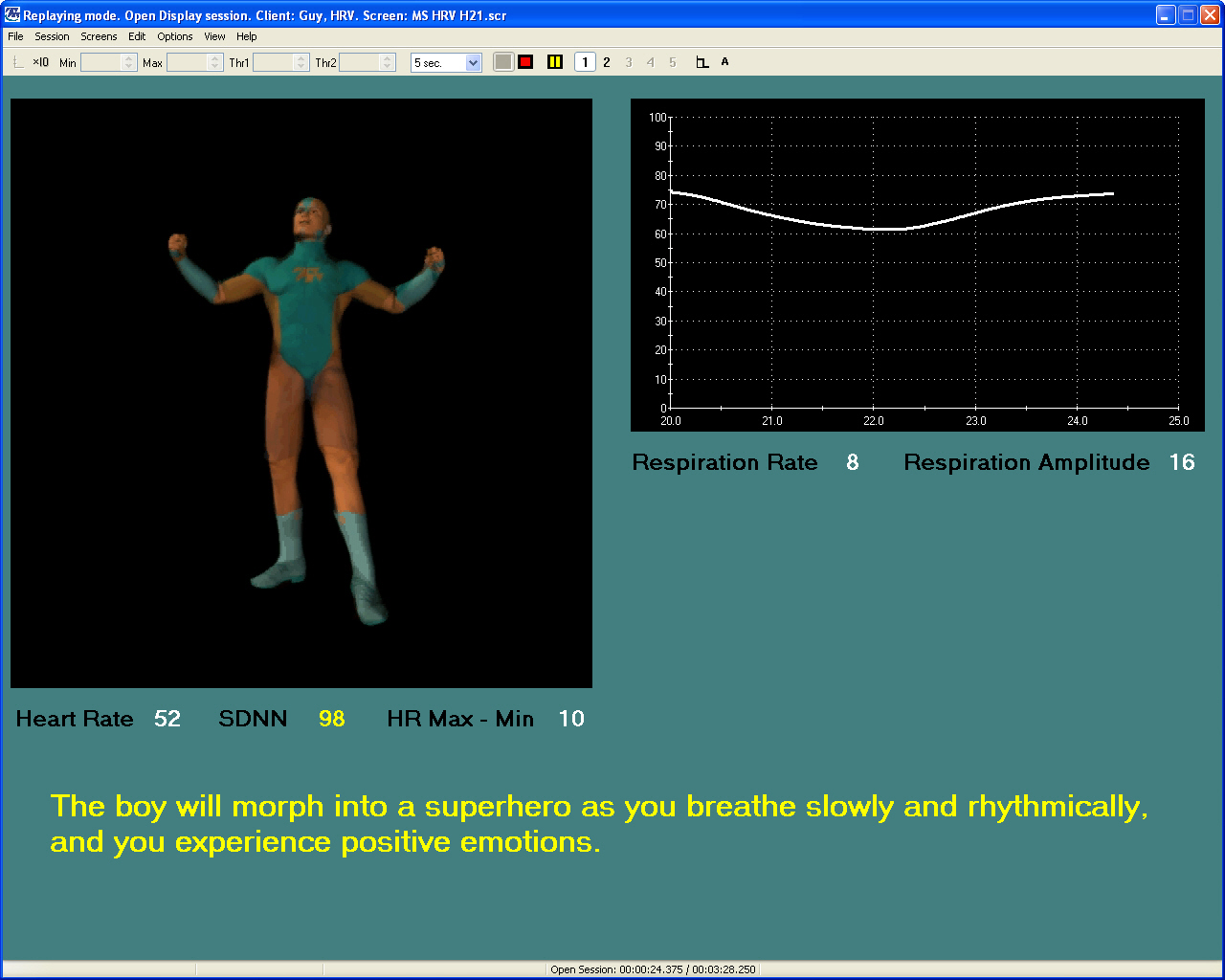This screenshot has width=1225, height=980.
Task: Switch to screen 1 toggle
Action: 585,62
